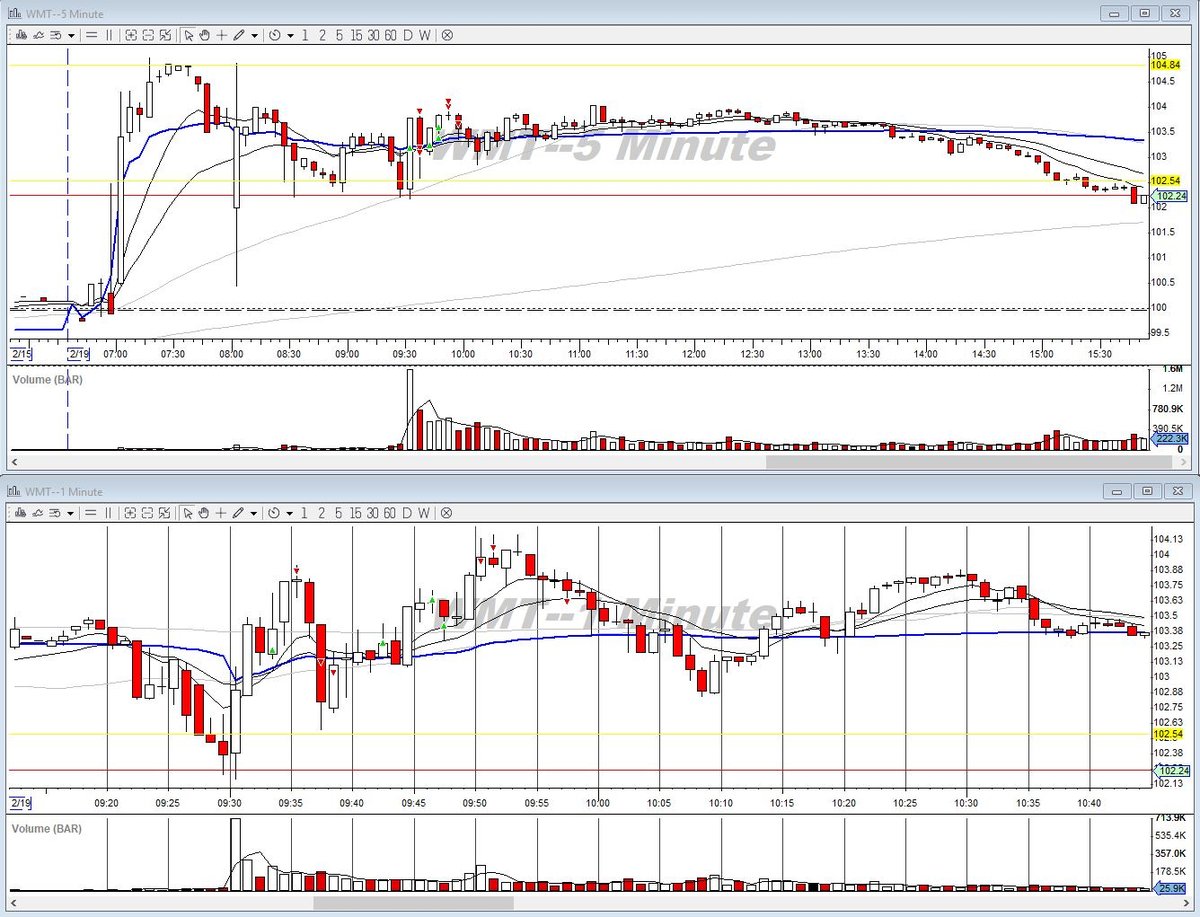Click Volume (BAR) label in 5 Minute window
Screen dimensions: 1200x917
(x=47, y=380)
